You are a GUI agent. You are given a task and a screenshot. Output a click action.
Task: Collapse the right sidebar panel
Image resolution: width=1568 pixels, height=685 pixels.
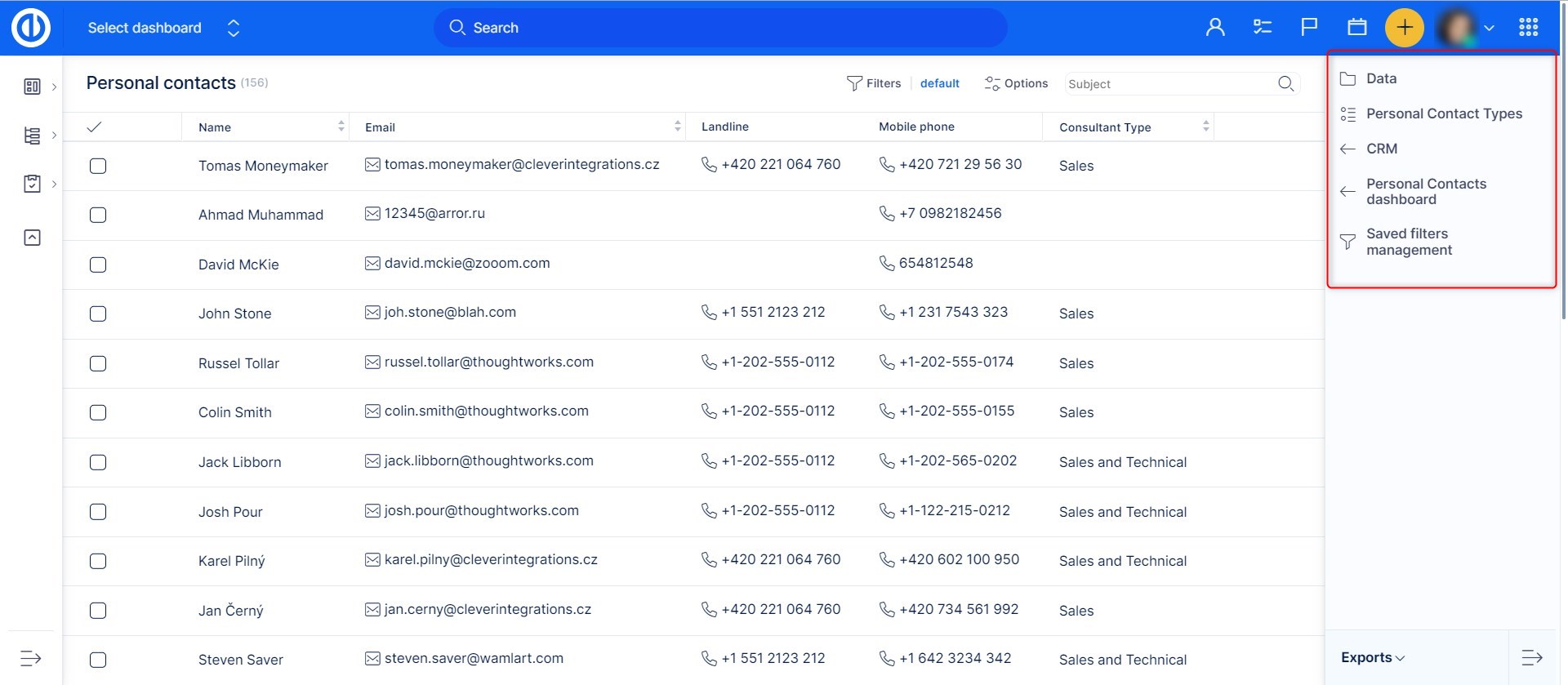pyautogui.click(x=1531, y=657)
